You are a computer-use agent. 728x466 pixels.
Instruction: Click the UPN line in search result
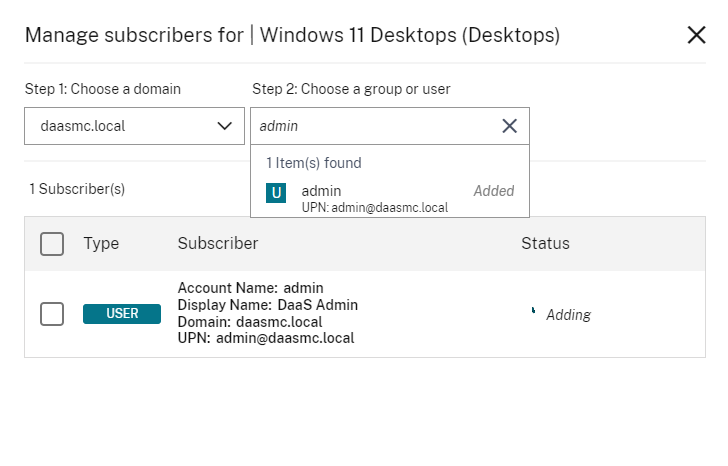click(x=374, y=207)
